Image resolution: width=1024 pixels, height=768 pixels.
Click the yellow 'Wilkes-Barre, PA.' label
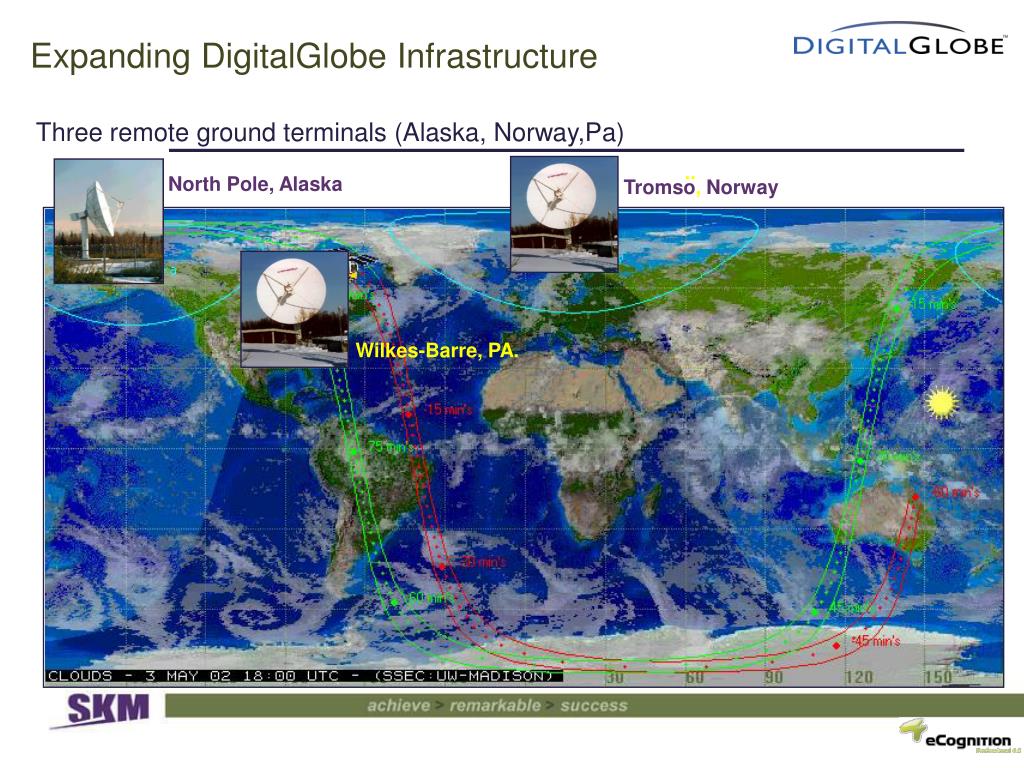(437, 351)
